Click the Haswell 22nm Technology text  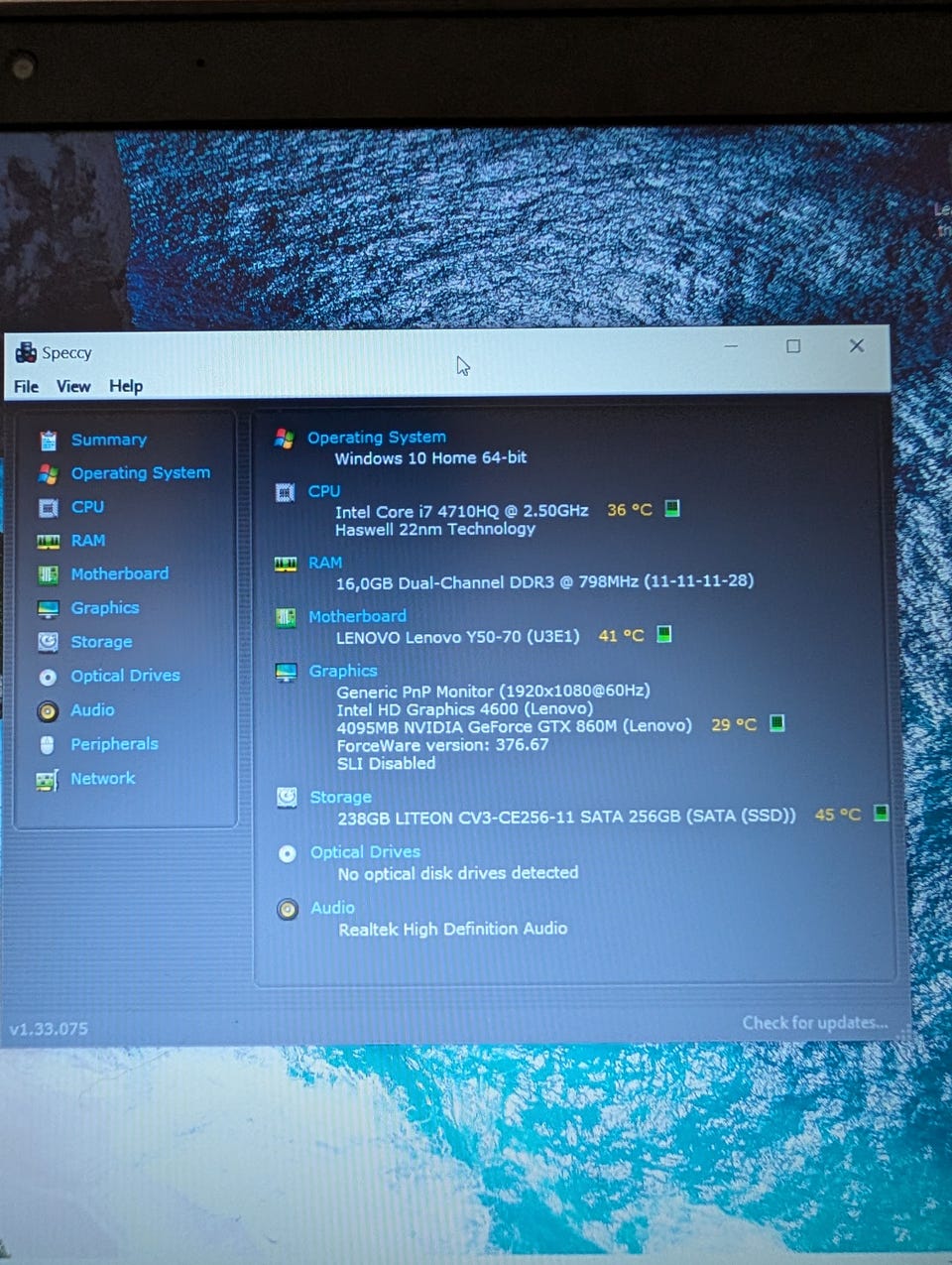click(x=435, y=530)
